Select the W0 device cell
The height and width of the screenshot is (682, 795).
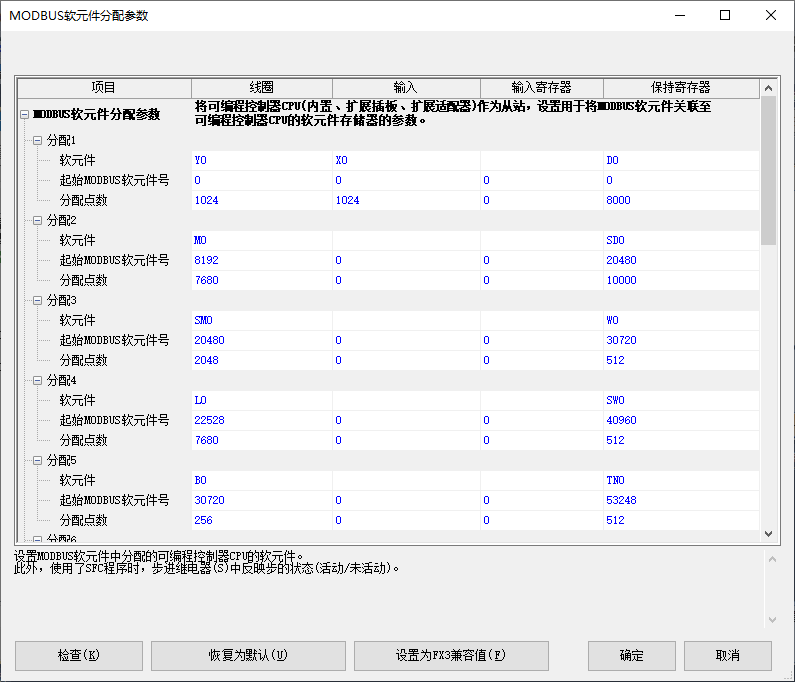pyautogui.click(x=681, y=320)
